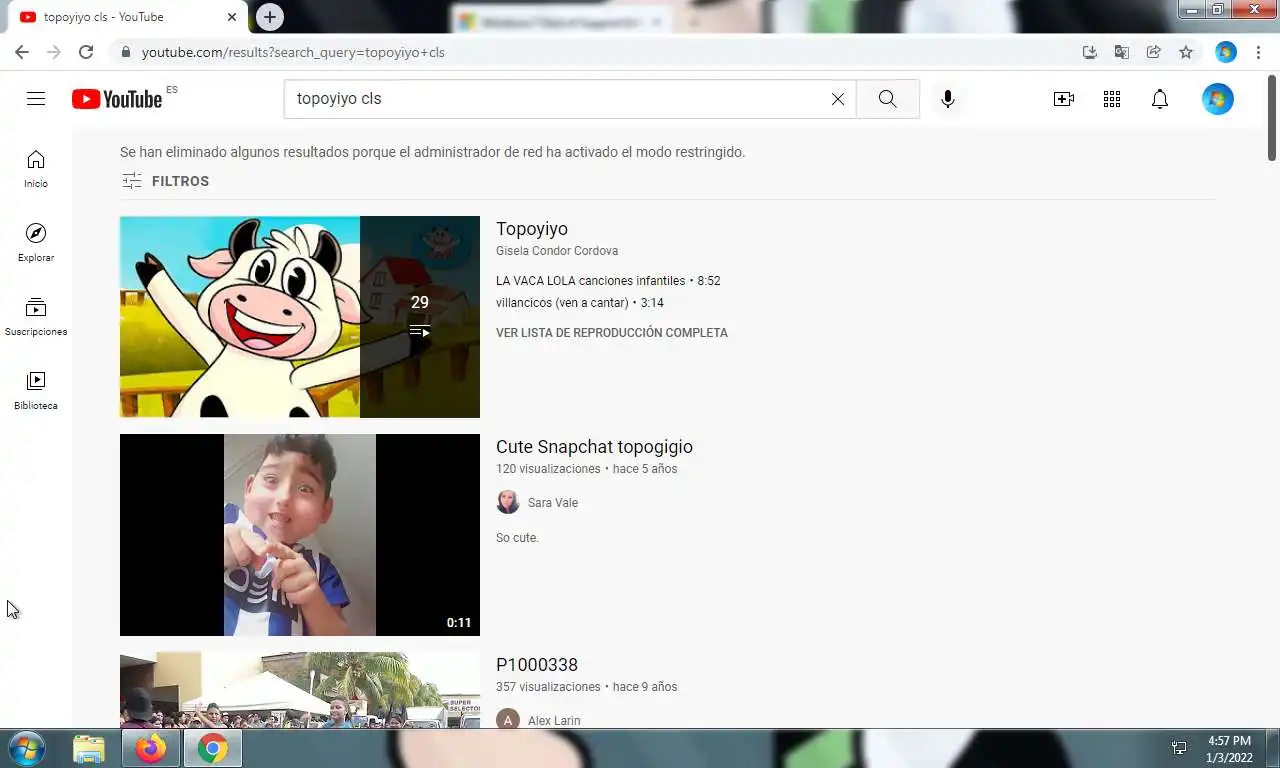The image size is (1280, 768).
Task: Click the address bar URL field
Action: pyautogui.click(x=590, y=52)
